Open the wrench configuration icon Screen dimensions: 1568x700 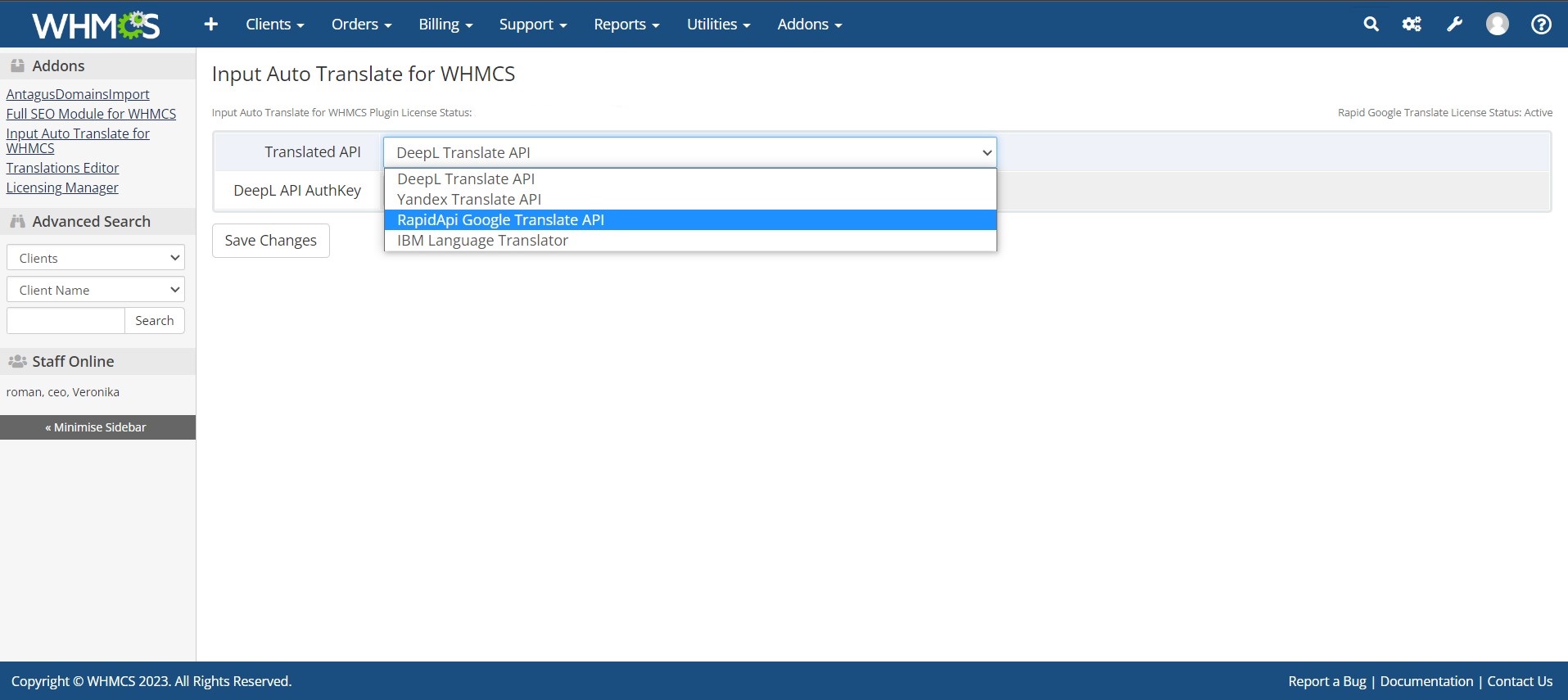tap(1454, 25)
